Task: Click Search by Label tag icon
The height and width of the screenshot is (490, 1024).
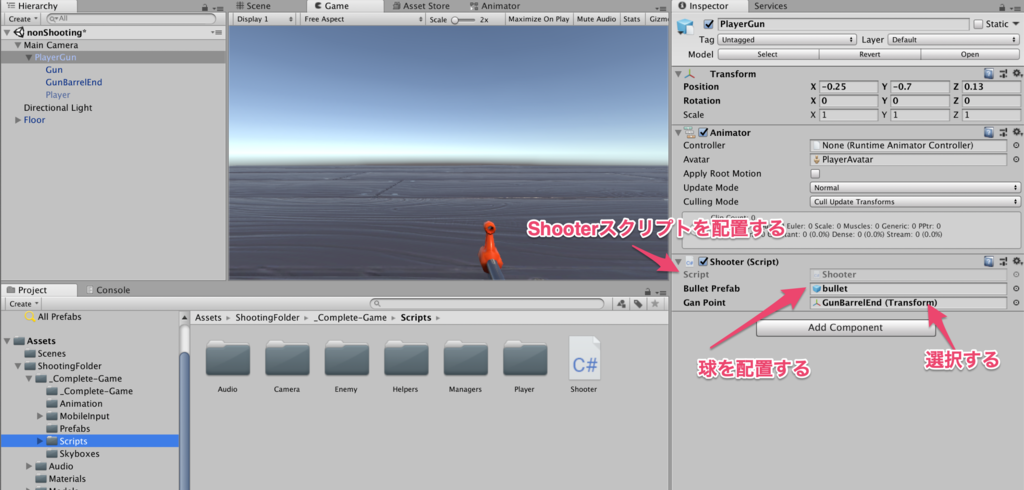Action: coord(637,304)
